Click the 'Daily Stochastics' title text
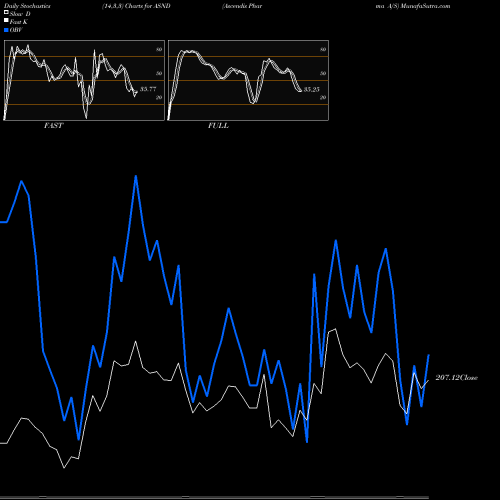 click(x=27, y=6)
